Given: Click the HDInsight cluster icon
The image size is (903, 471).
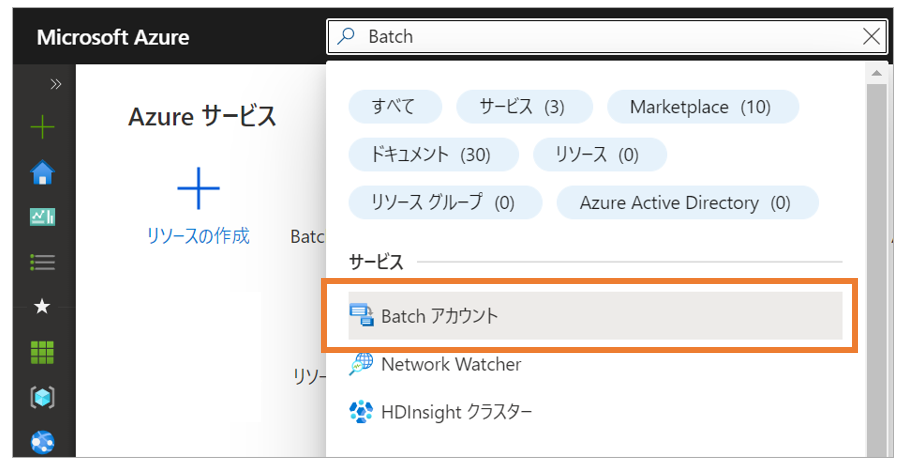Looking at the screenshot, I should pos(361,412).
